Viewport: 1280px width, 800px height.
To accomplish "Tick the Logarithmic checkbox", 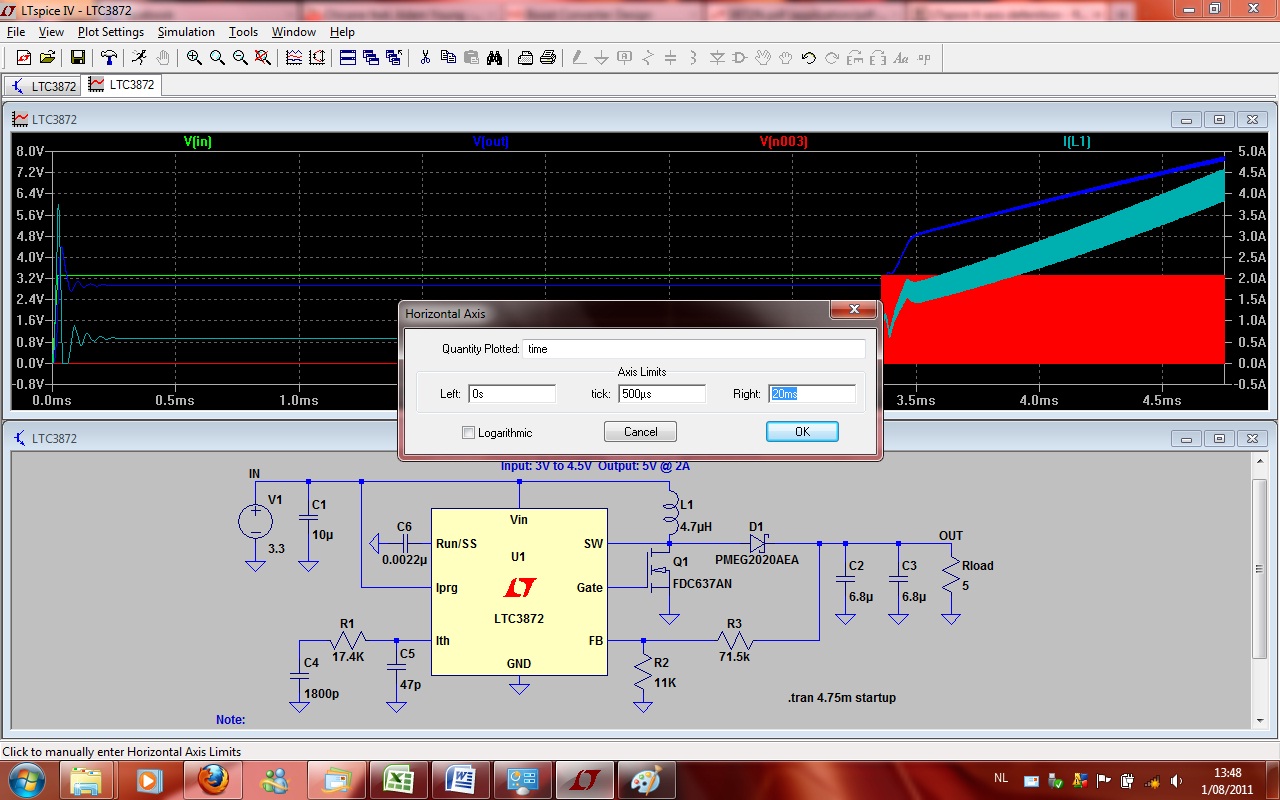I will point(468,433).
